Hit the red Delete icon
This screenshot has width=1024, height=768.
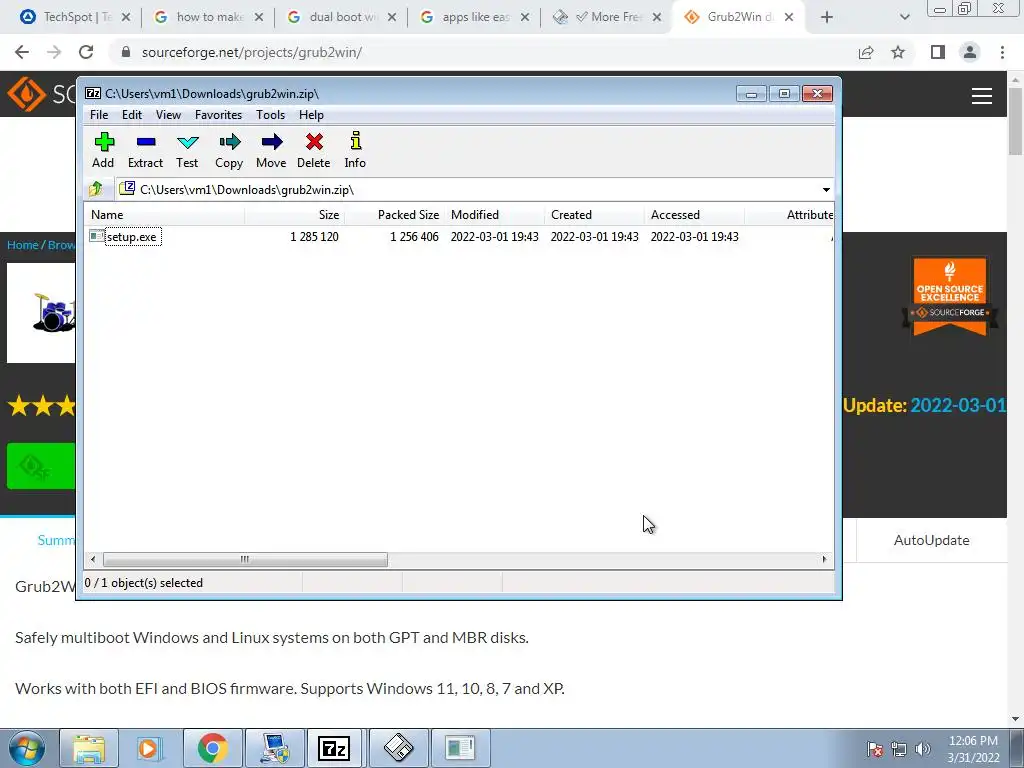313,151
